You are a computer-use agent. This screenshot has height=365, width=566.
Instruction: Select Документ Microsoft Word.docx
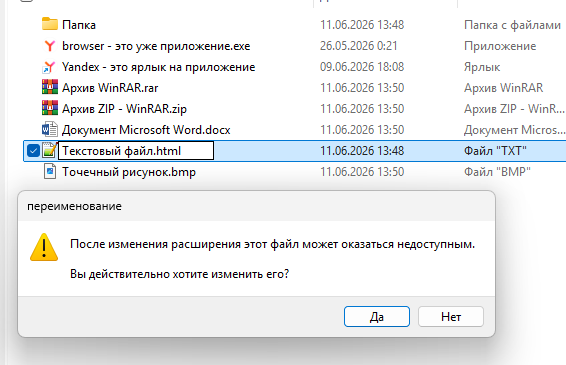pos(146,130)
